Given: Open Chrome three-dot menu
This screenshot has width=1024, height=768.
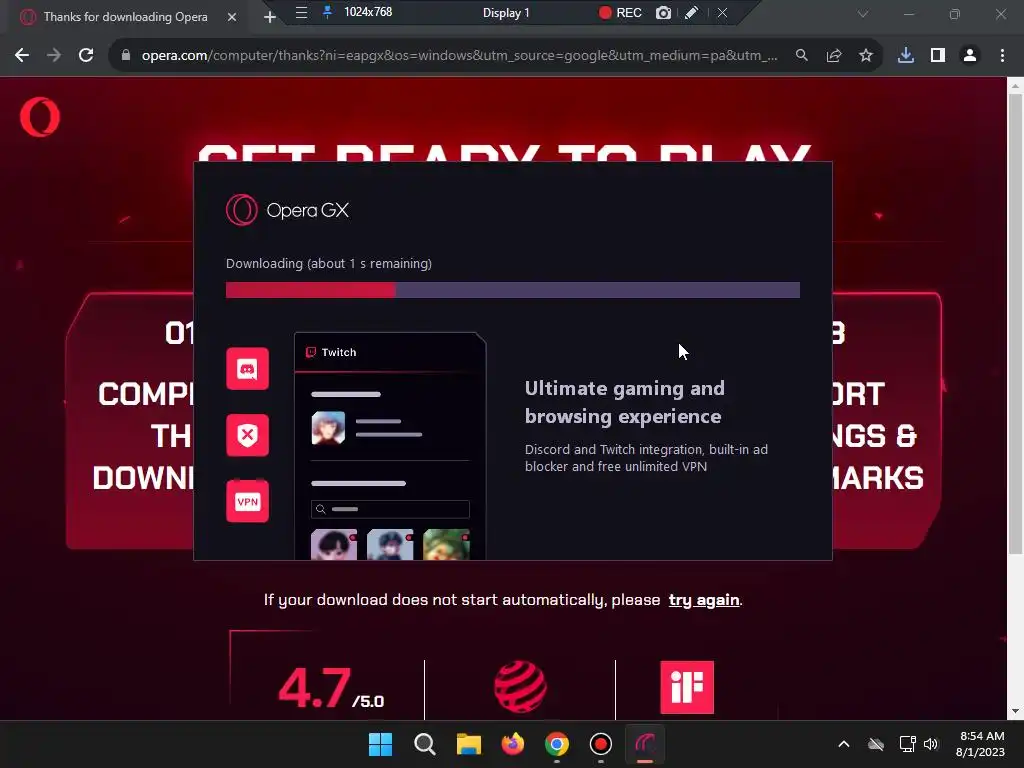Looking at the screenshot, I should pos(1002,56).
